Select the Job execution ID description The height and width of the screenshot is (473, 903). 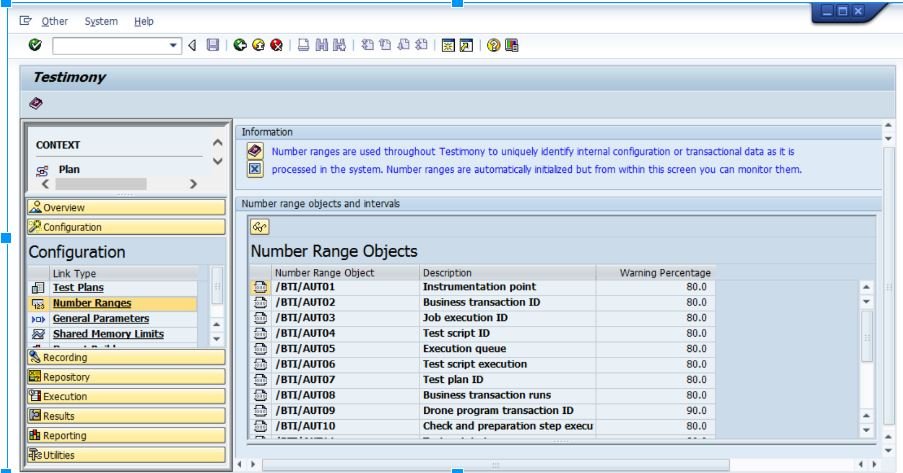(507, 318)
